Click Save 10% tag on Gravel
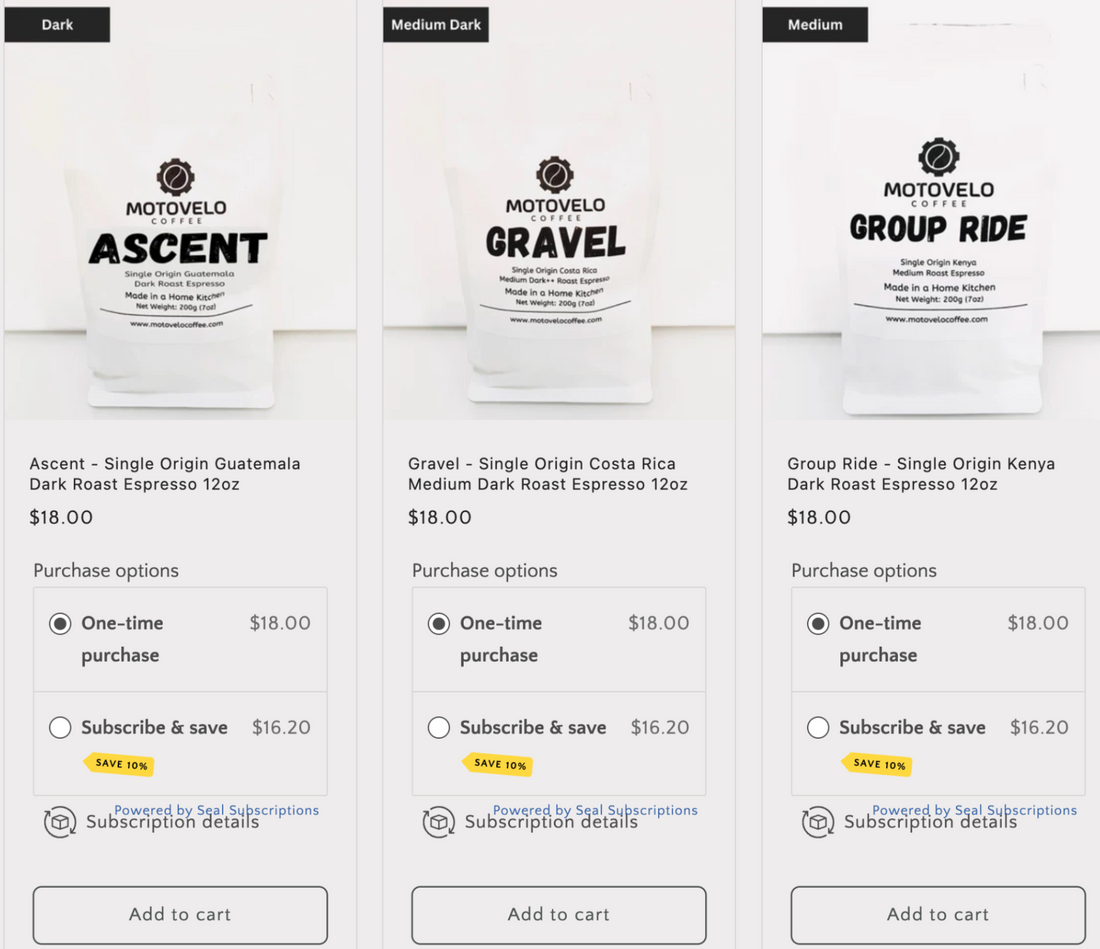 498,764
